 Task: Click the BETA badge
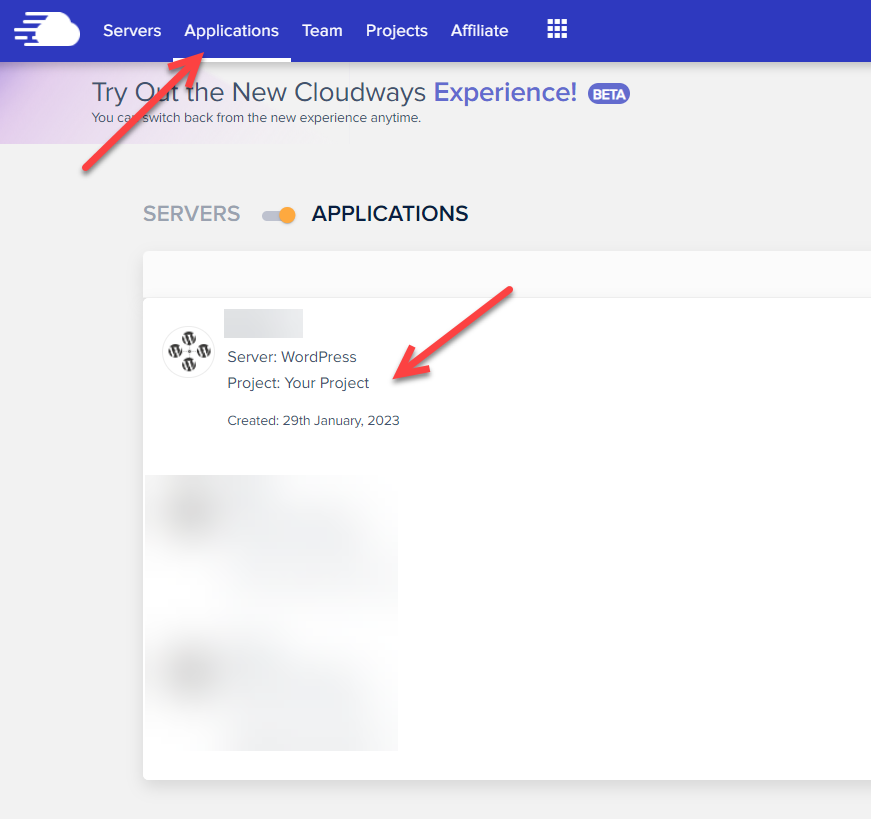pyautogui.click(x=609, y=94)
